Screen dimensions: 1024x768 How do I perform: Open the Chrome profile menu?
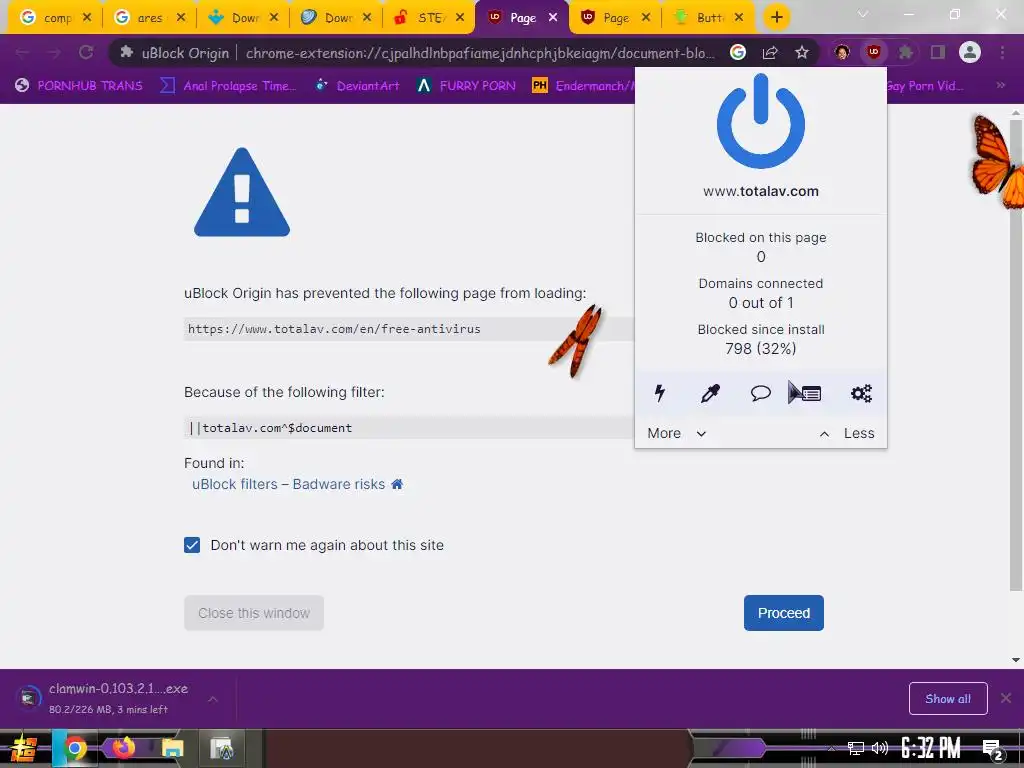(x=970, y=53)
